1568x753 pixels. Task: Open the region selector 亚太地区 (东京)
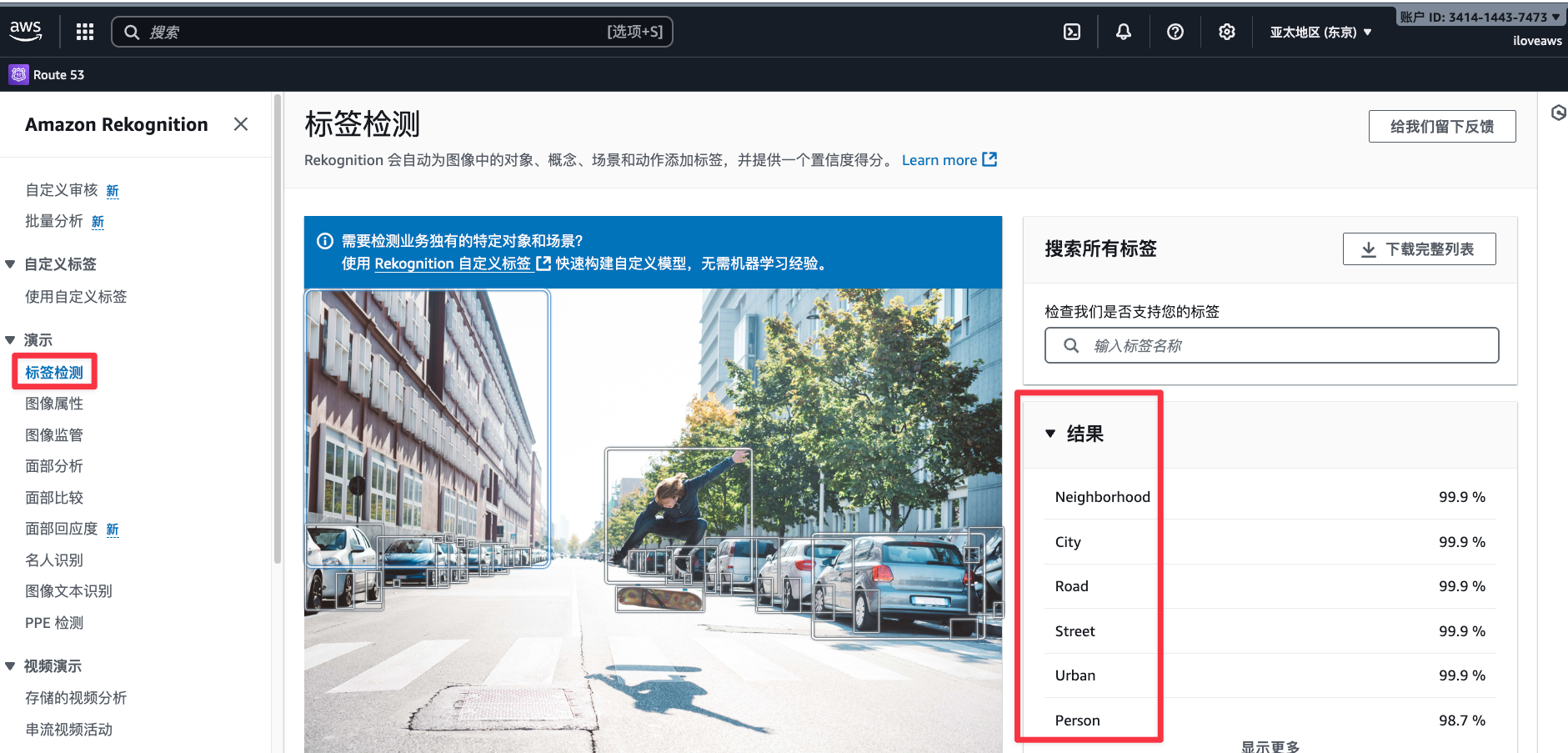click(1320, 33)
